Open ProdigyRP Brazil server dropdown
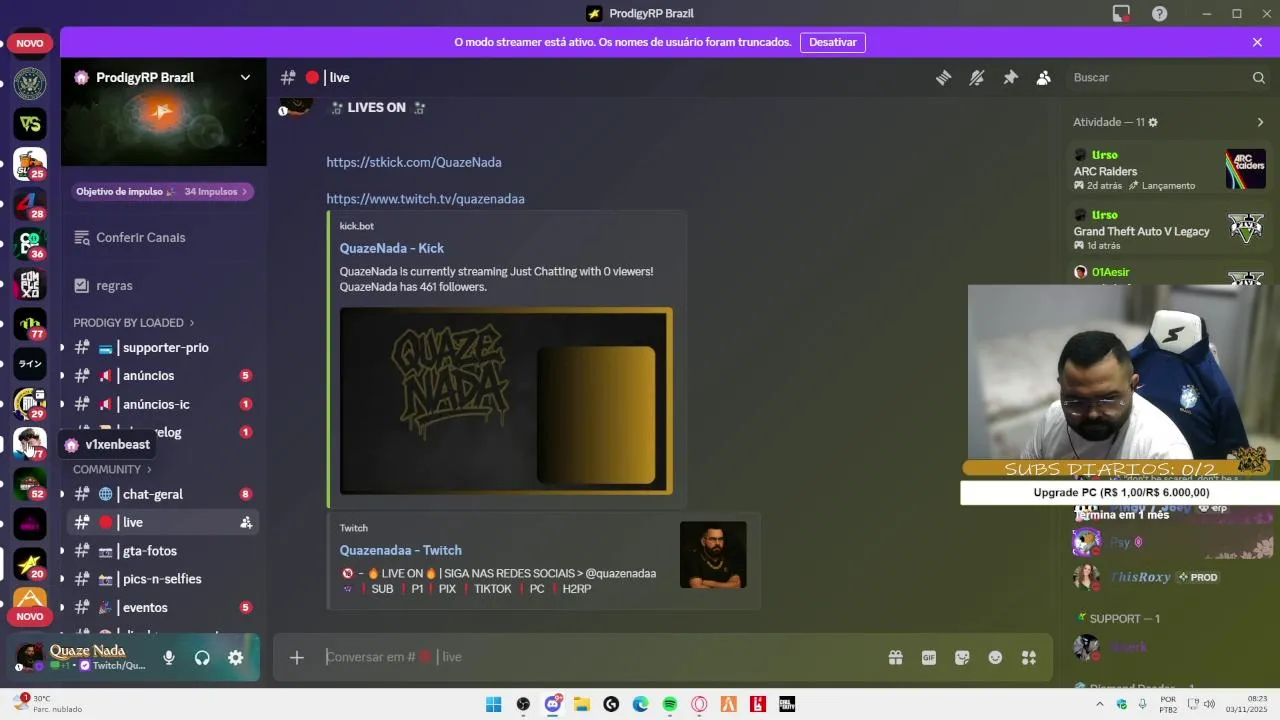Viewport: 1280px width, 720px height. coord(245,77)
